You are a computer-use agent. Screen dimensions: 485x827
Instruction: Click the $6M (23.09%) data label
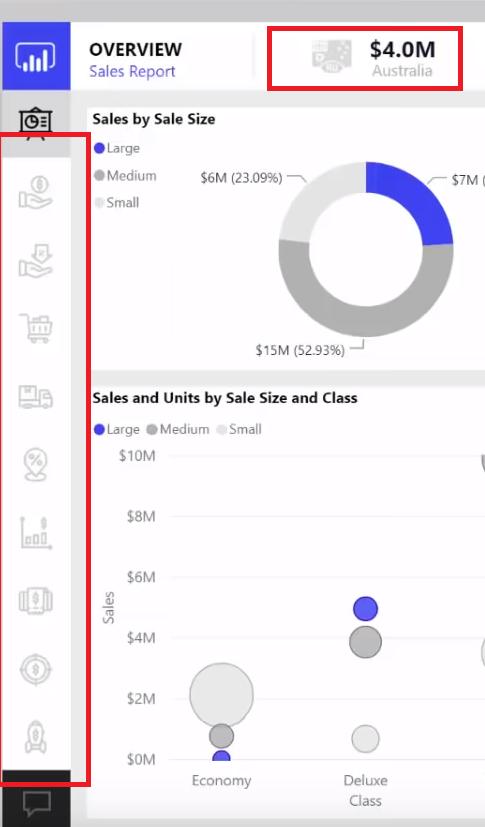241,178
